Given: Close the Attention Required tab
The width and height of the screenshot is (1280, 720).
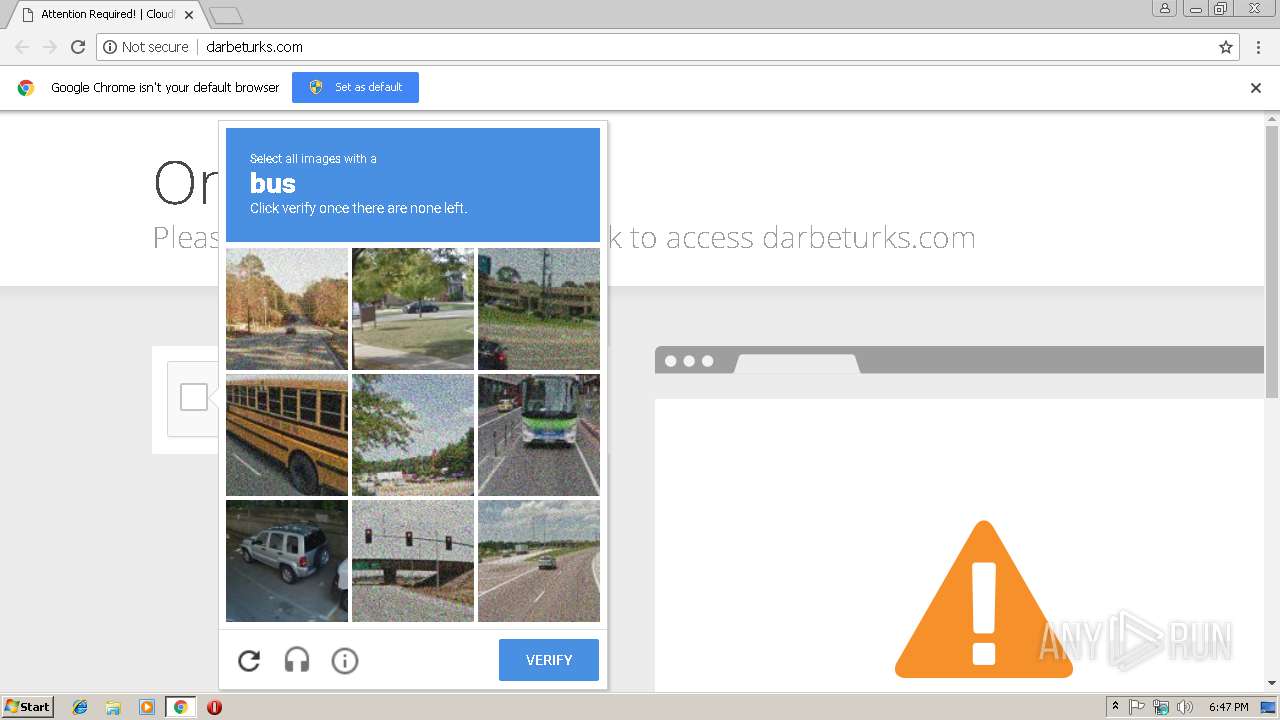Looking at the screenshot, I should 189,15.
